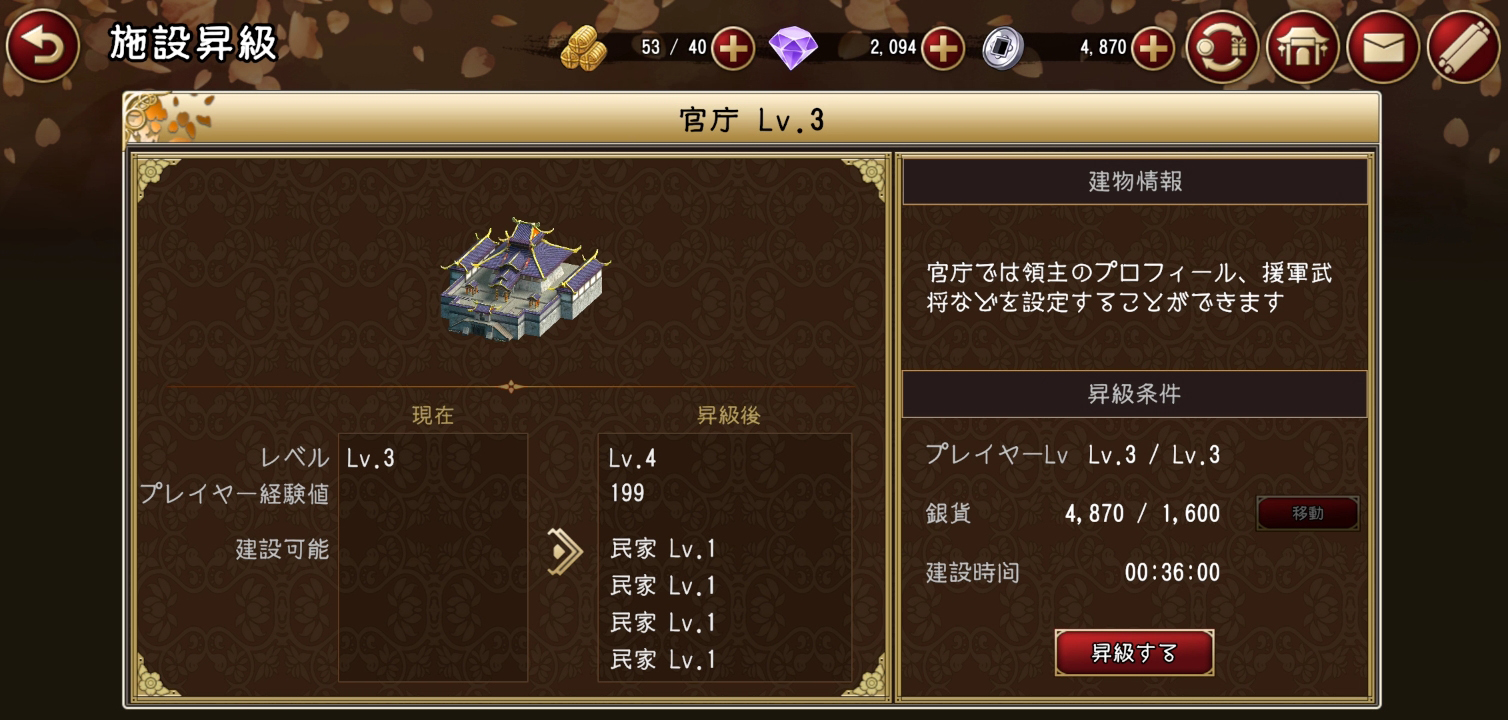
Task: Click the 昇級する upgrade button
Action: (1134, 653)
